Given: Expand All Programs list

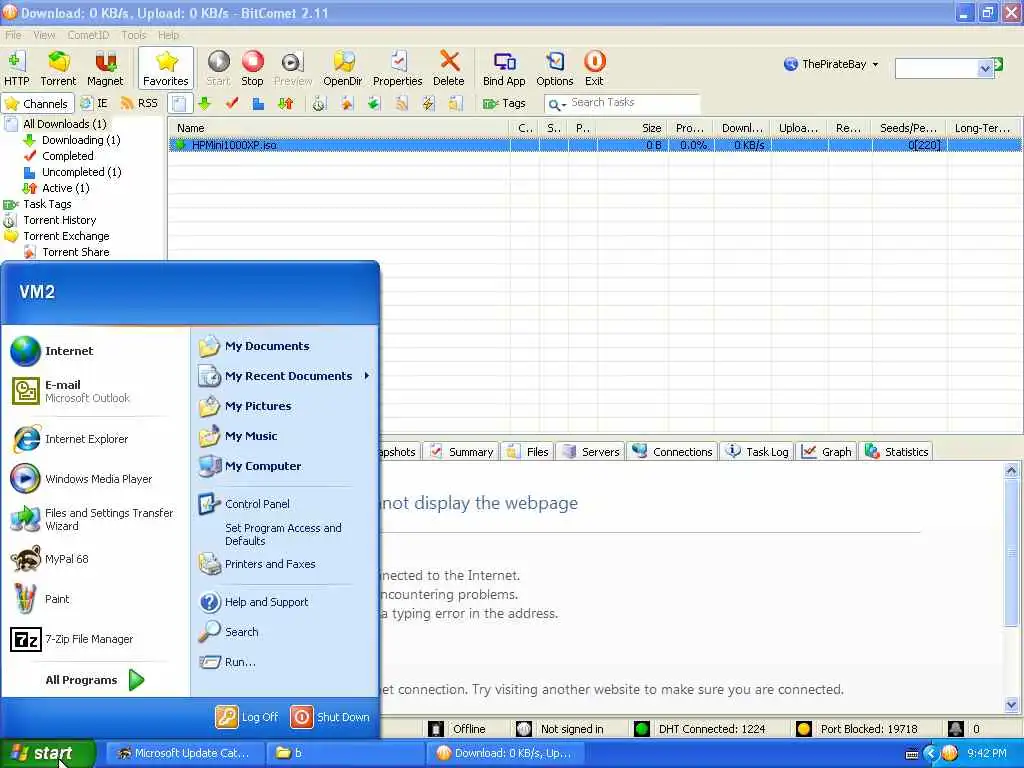Looking at the screenshot, I should click(95, 680).
